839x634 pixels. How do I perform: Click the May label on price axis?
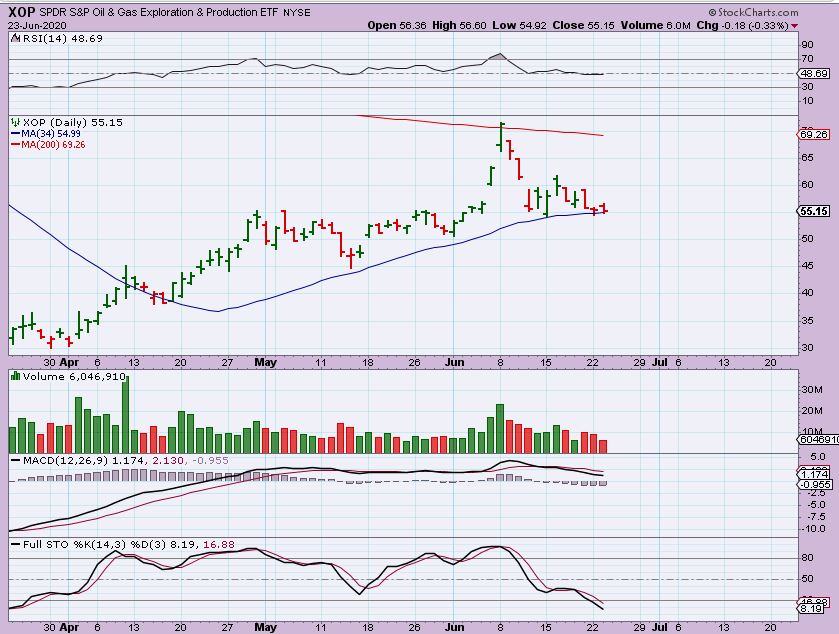(265, 362)
